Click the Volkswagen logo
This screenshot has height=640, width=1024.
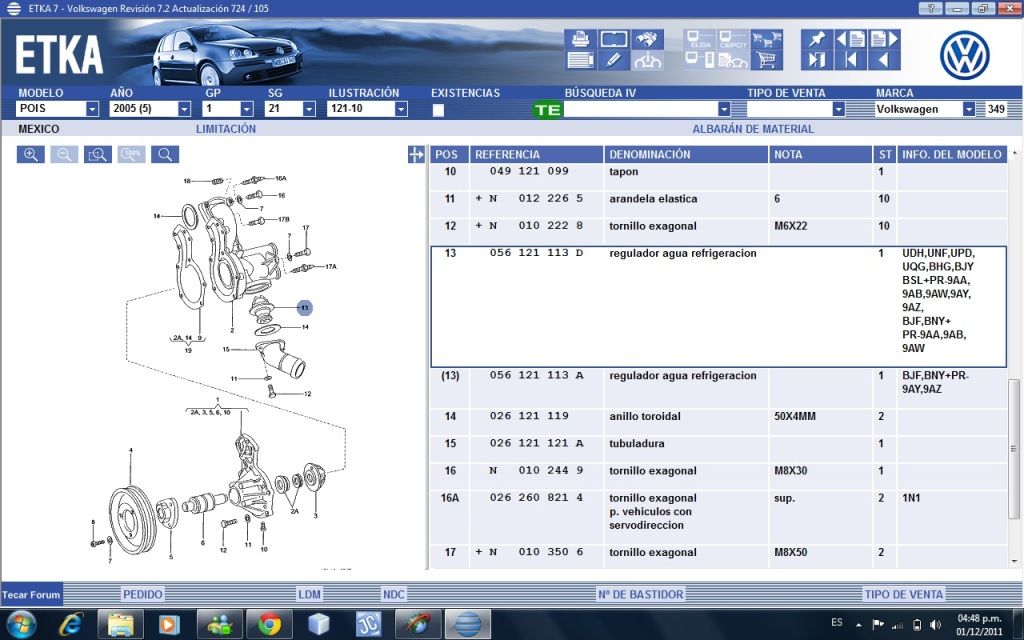(x=965, y=56)
